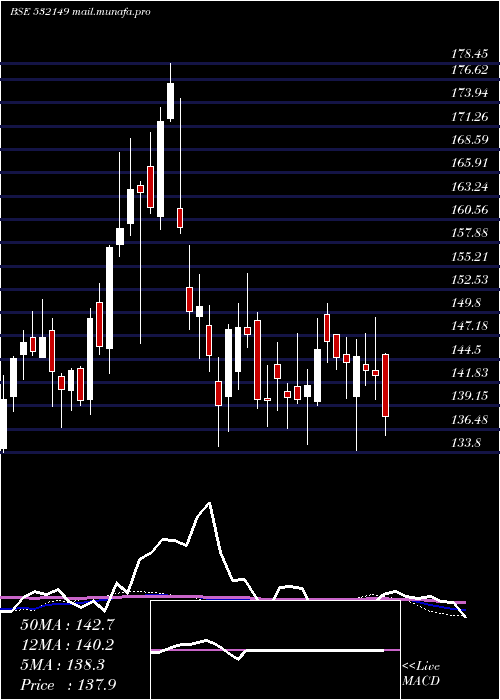The height and width of the screenshot is (700, 500).
Task: Click the 160.56 price level label
Action: click(x=469, y=209)
